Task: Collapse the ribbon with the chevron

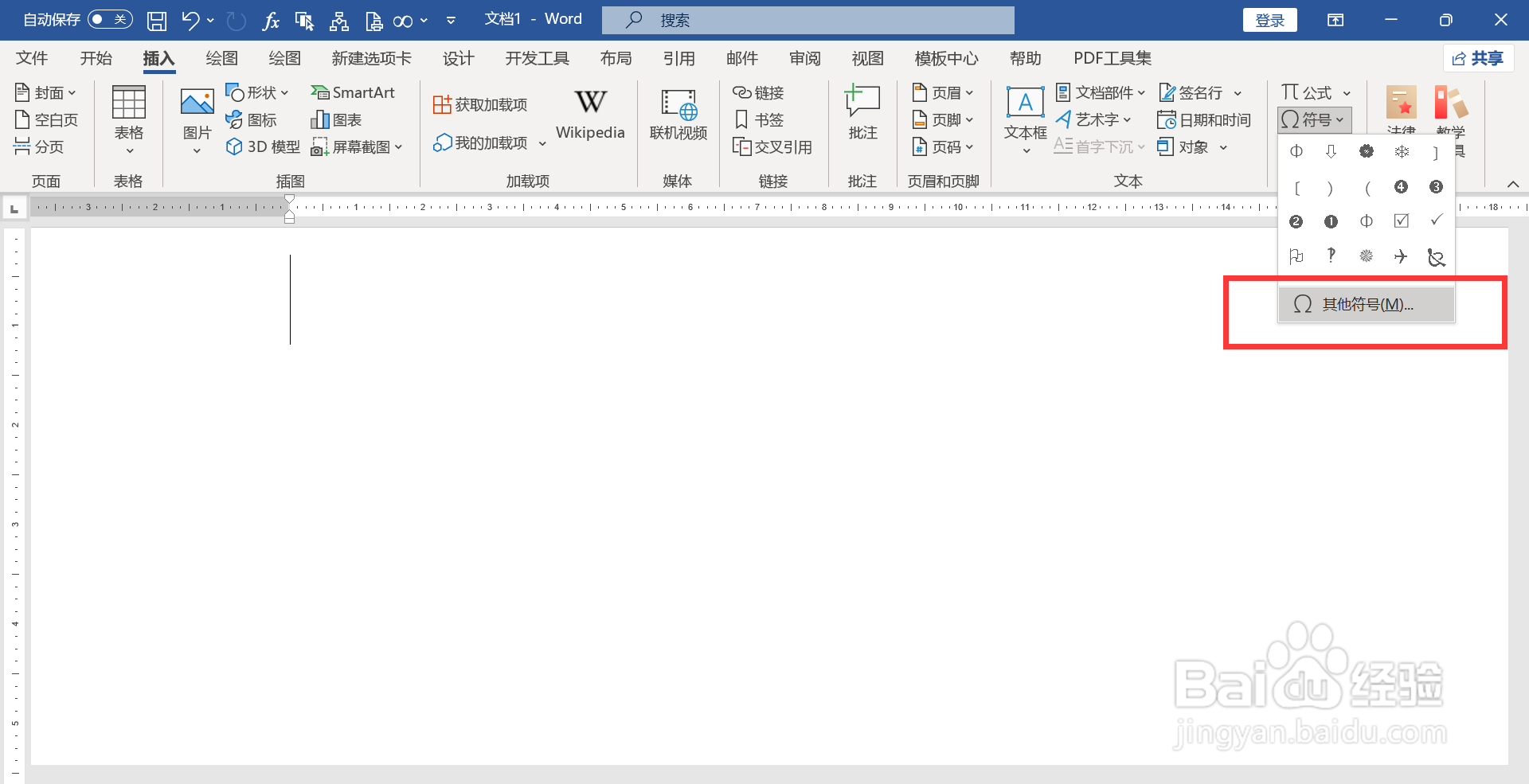Action: pyautogui.click(x=1512, y=183)
